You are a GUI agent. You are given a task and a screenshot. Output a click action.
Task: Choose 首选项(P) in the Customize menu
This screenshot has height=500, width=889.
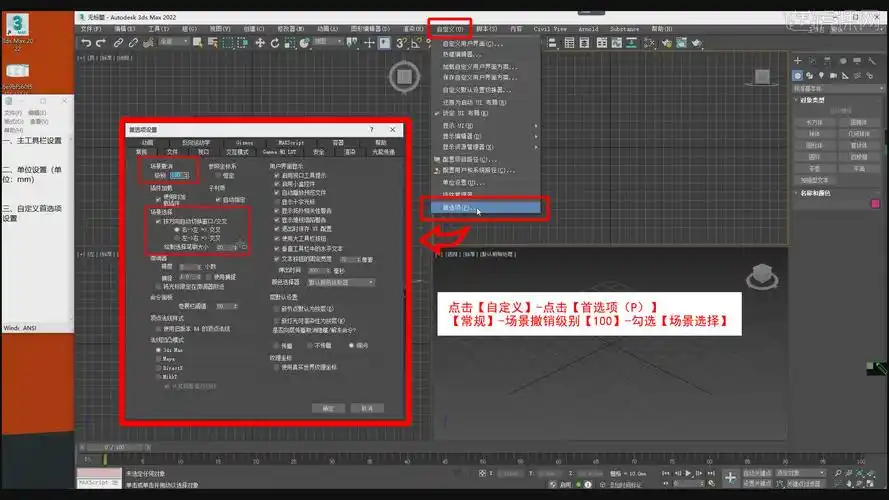(486, 208)
